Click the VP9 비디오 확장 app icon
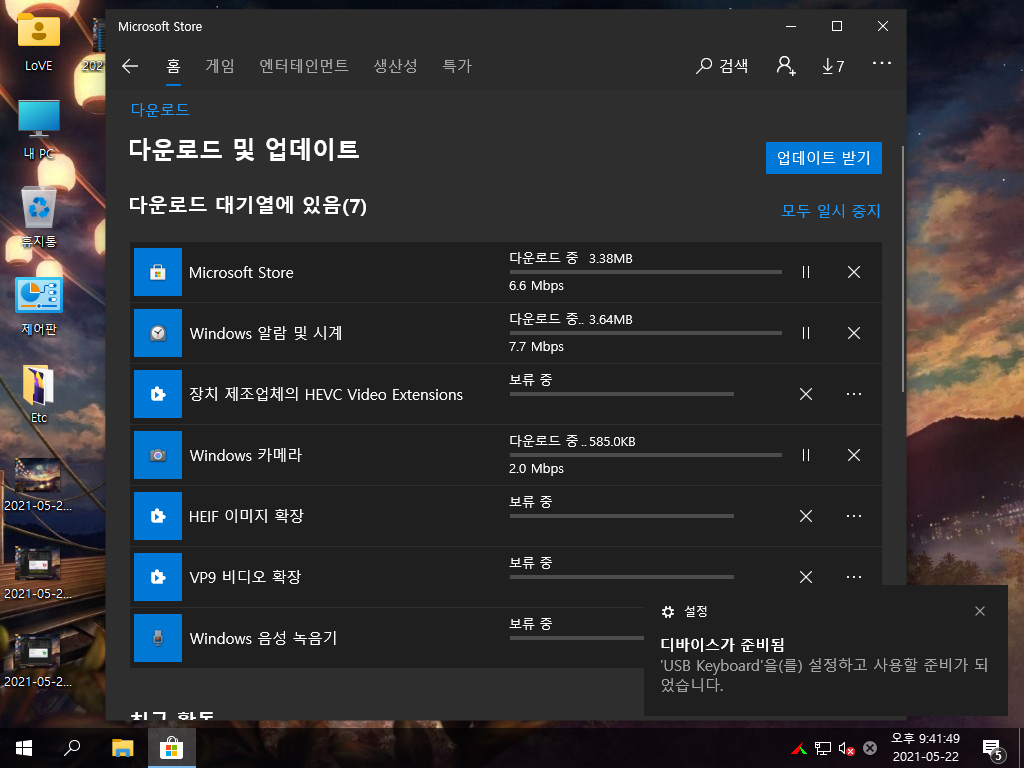 158,577
